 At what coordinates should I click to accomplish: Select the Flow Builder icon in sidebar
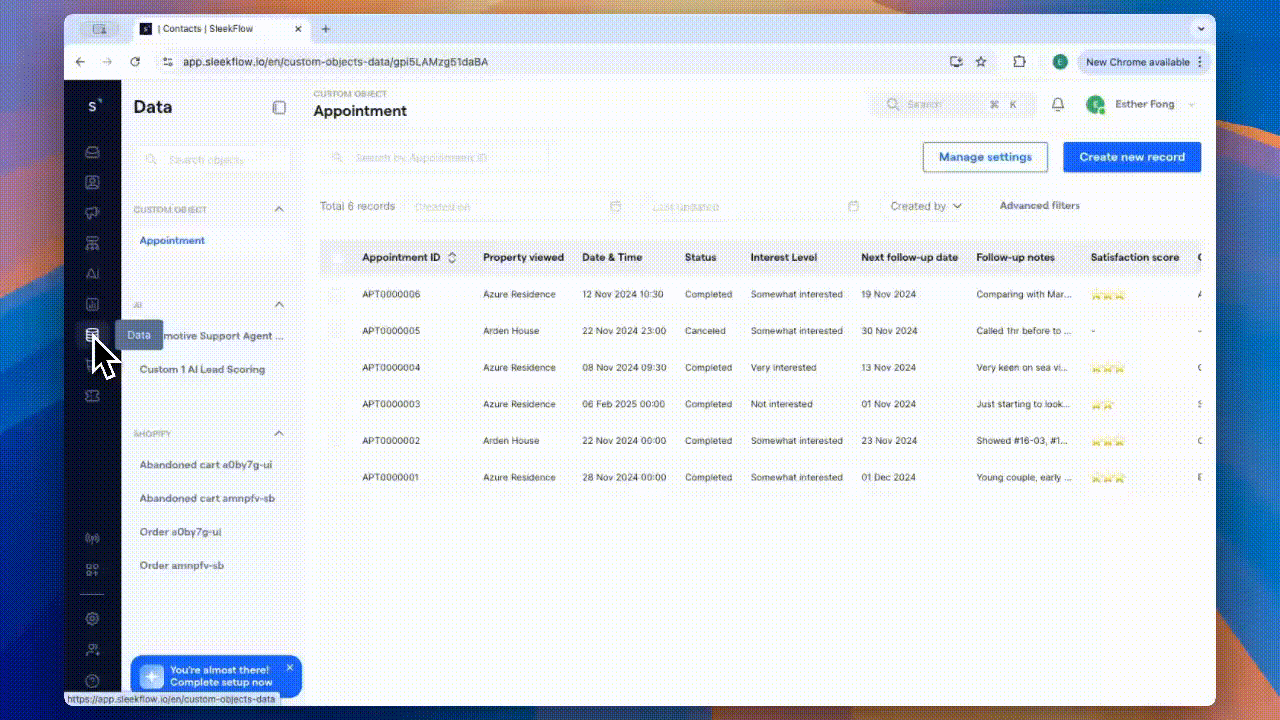(92, 242)
